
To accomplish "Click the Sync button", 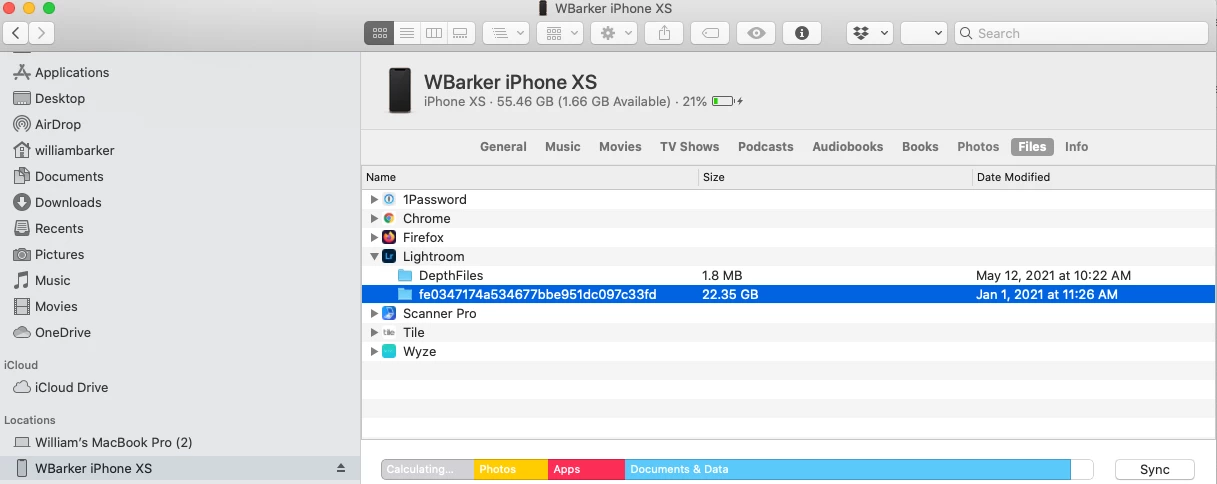I will [x=1154, y=469].
